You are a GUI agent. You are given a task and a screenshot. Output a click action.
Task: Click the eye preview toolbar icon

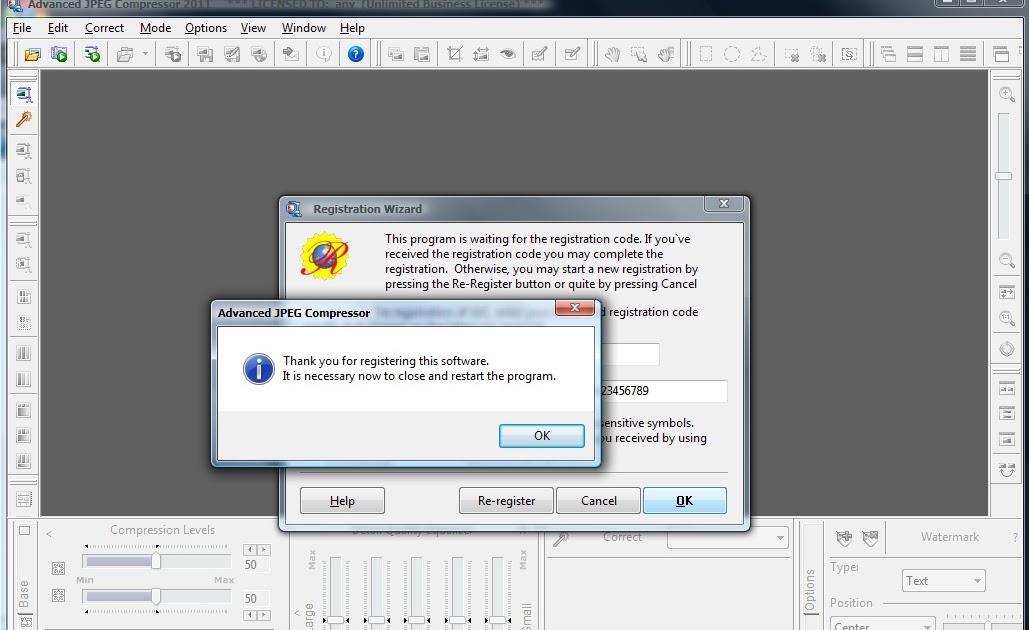(508, 54)
